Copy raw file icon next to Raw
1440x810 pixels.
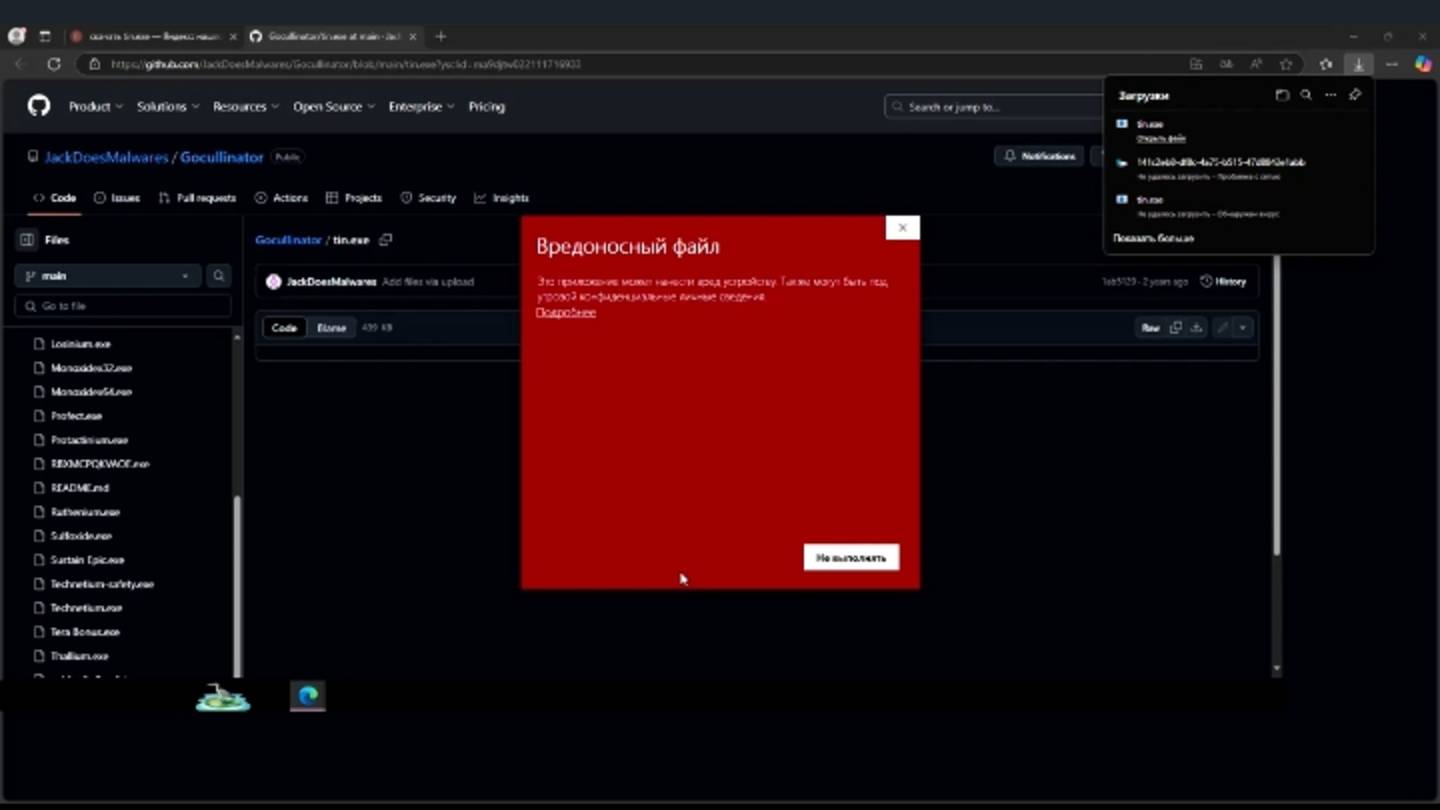[1176, 328]
